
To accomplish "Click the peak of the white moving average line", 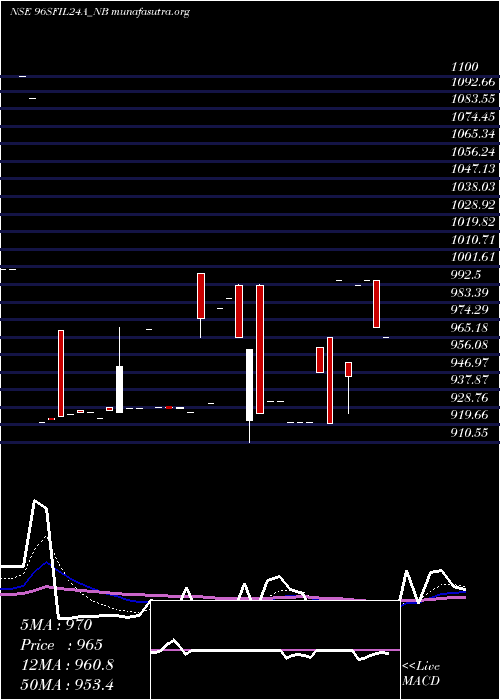I will 35,500.
